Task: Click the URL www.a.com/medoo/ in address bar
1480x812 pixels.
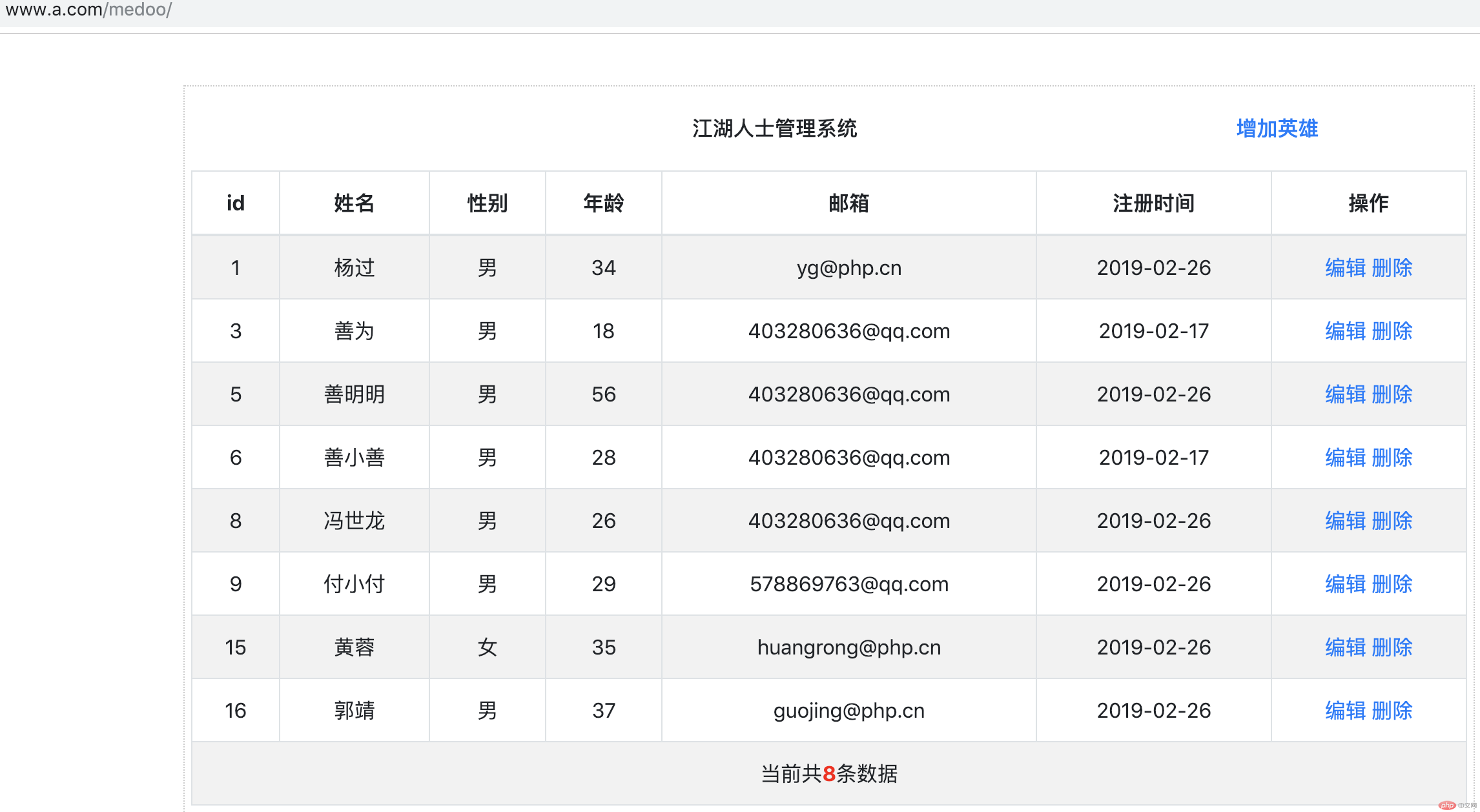Action: click(88, 10)
